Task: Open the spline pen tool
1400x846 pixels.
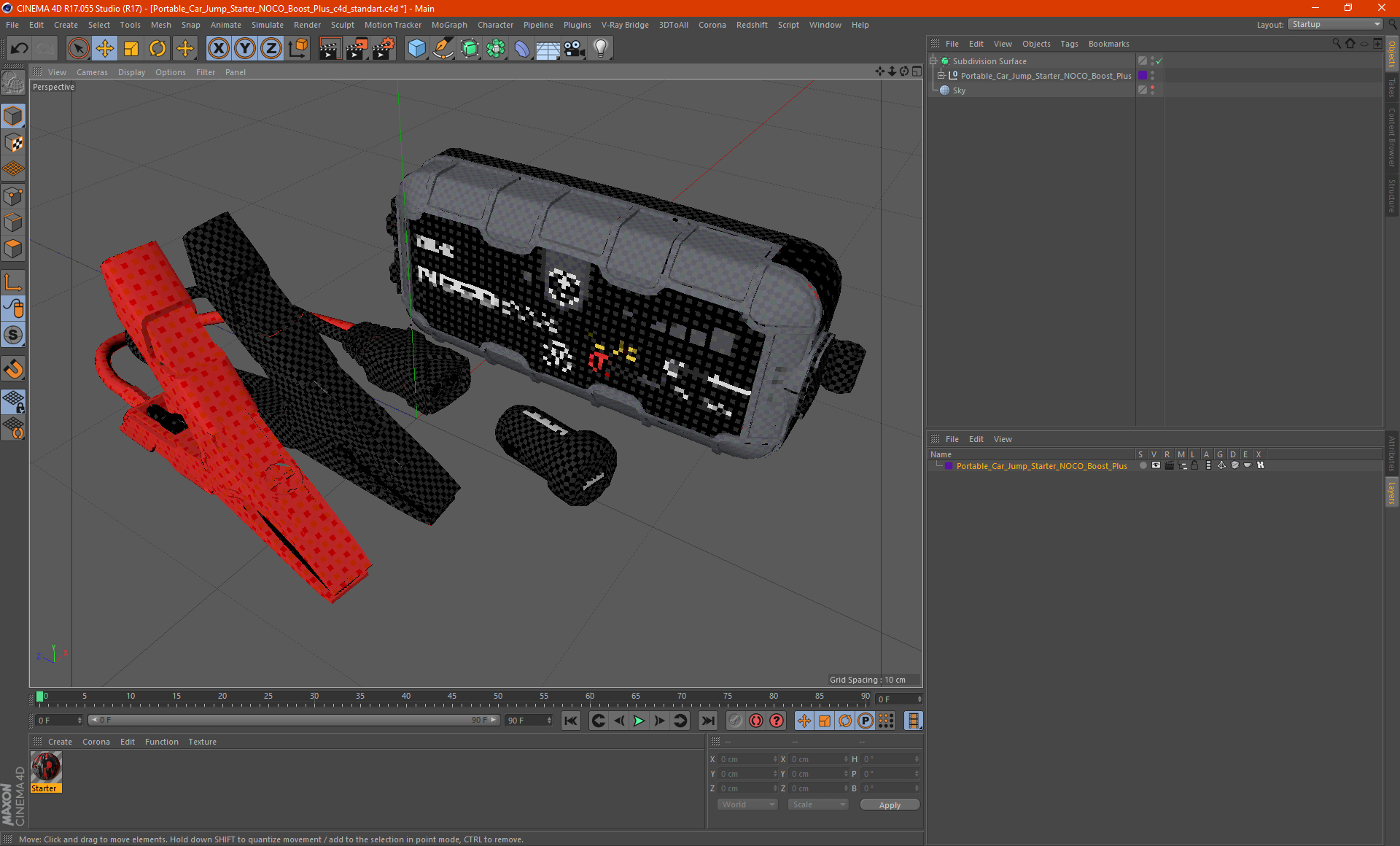Action: (x=443, y=49)
